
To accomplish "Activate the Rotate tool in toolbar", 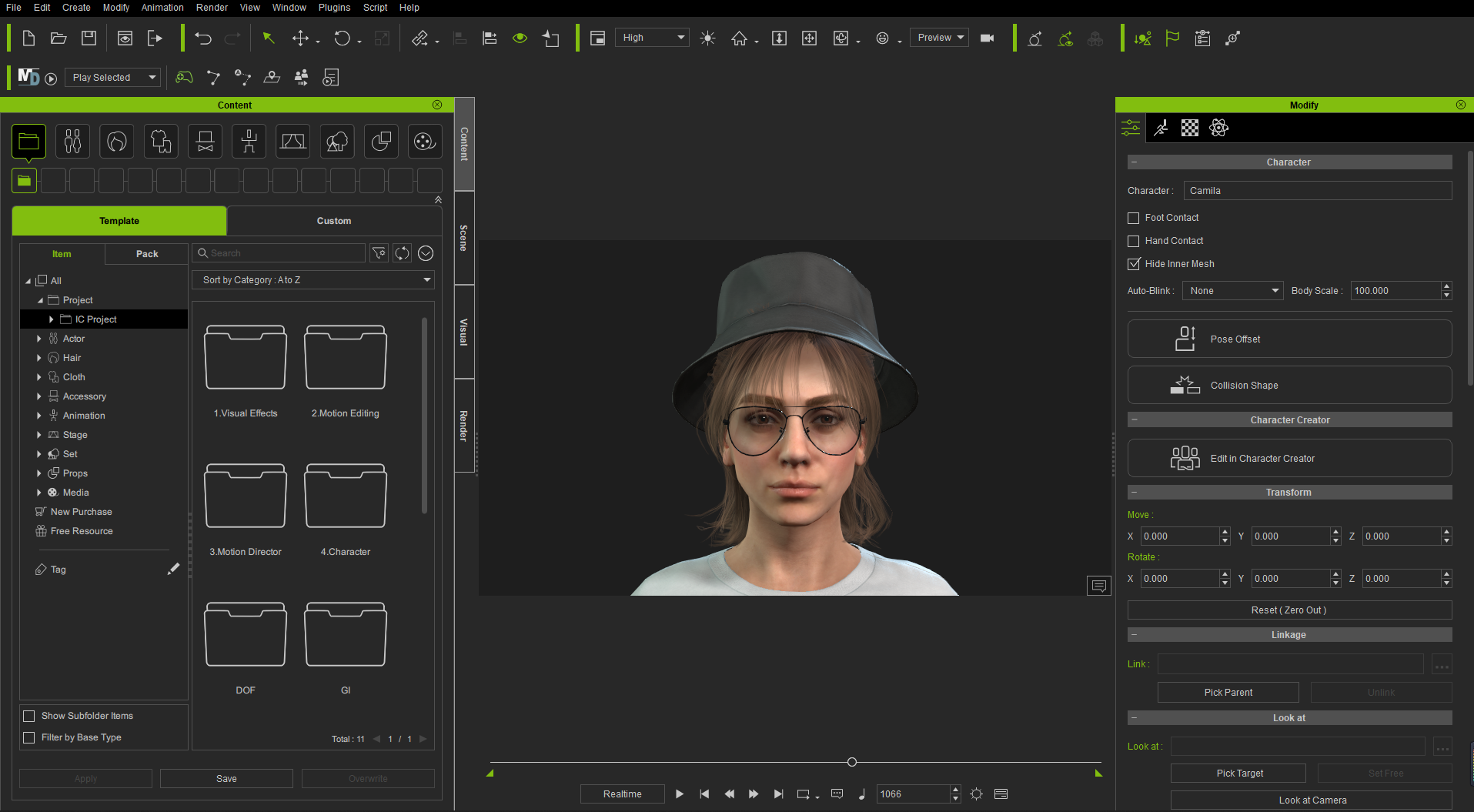I will 343,38.
